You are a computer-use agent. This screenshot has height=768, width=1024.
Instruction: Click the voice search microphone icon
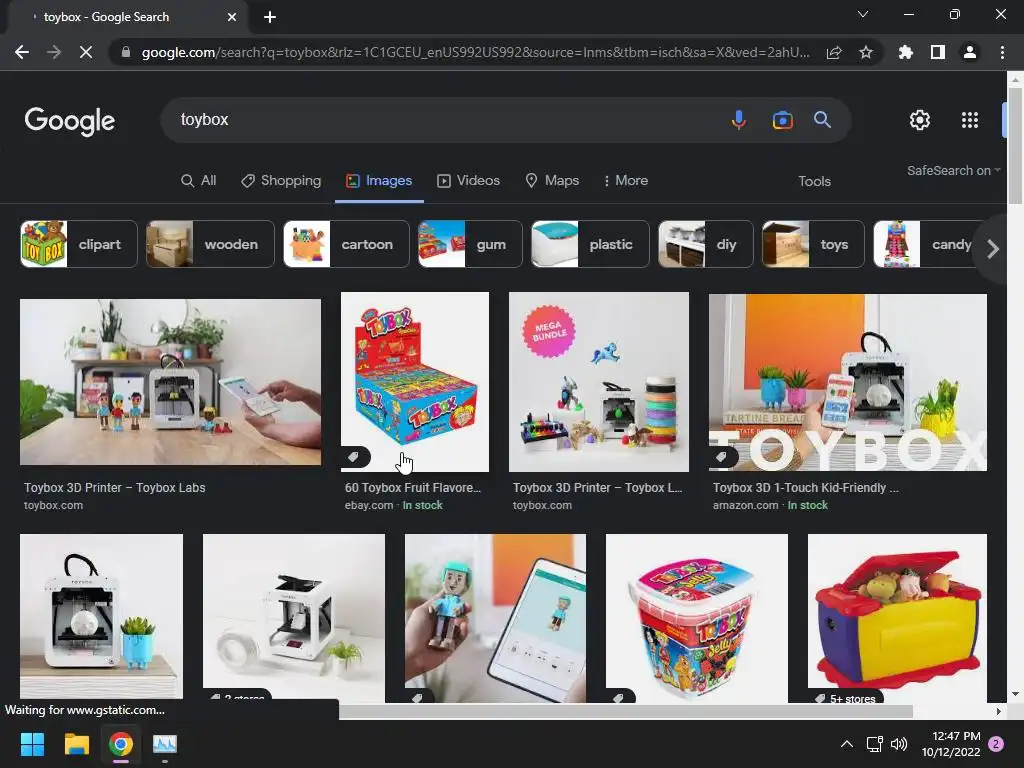[x=739, y=120]
